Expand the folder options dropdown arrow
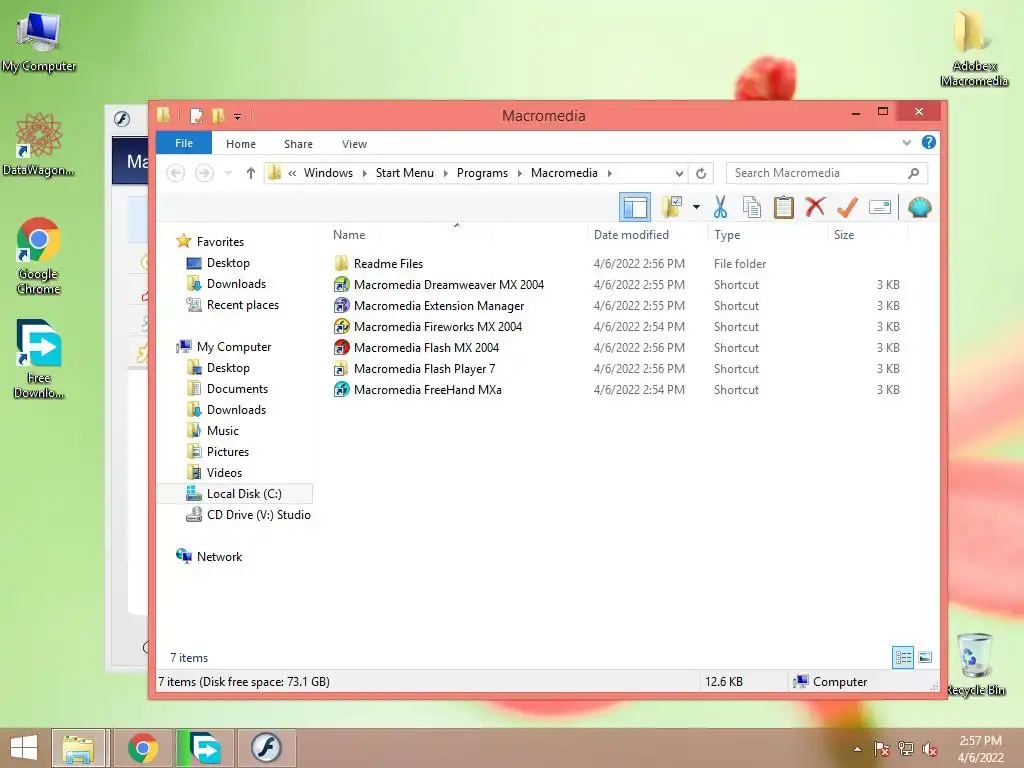This screenshot has height=768, width=1024. (x=696, y=208)
